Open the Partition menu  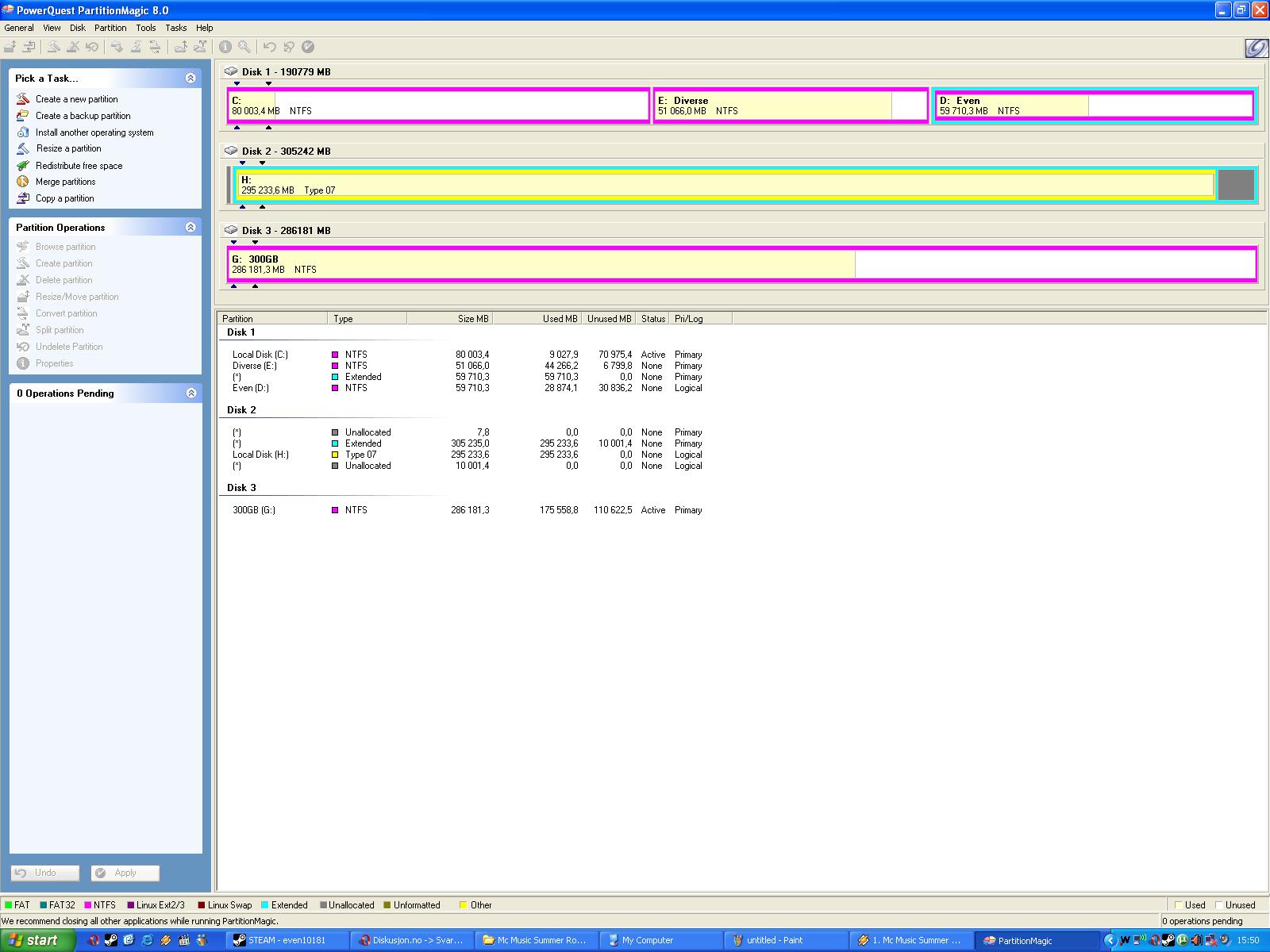tap(110, 28)
